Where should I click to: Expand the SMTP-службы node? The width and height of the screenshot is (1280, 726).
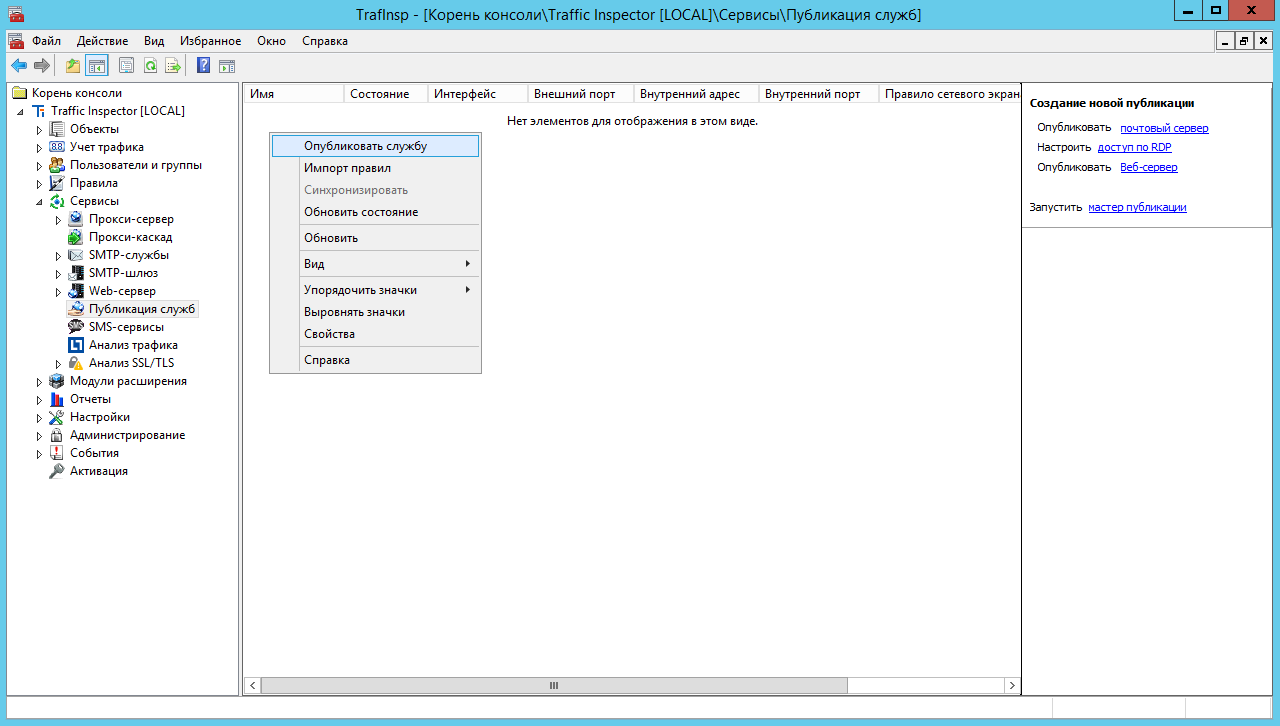click(x=59, y=255)
